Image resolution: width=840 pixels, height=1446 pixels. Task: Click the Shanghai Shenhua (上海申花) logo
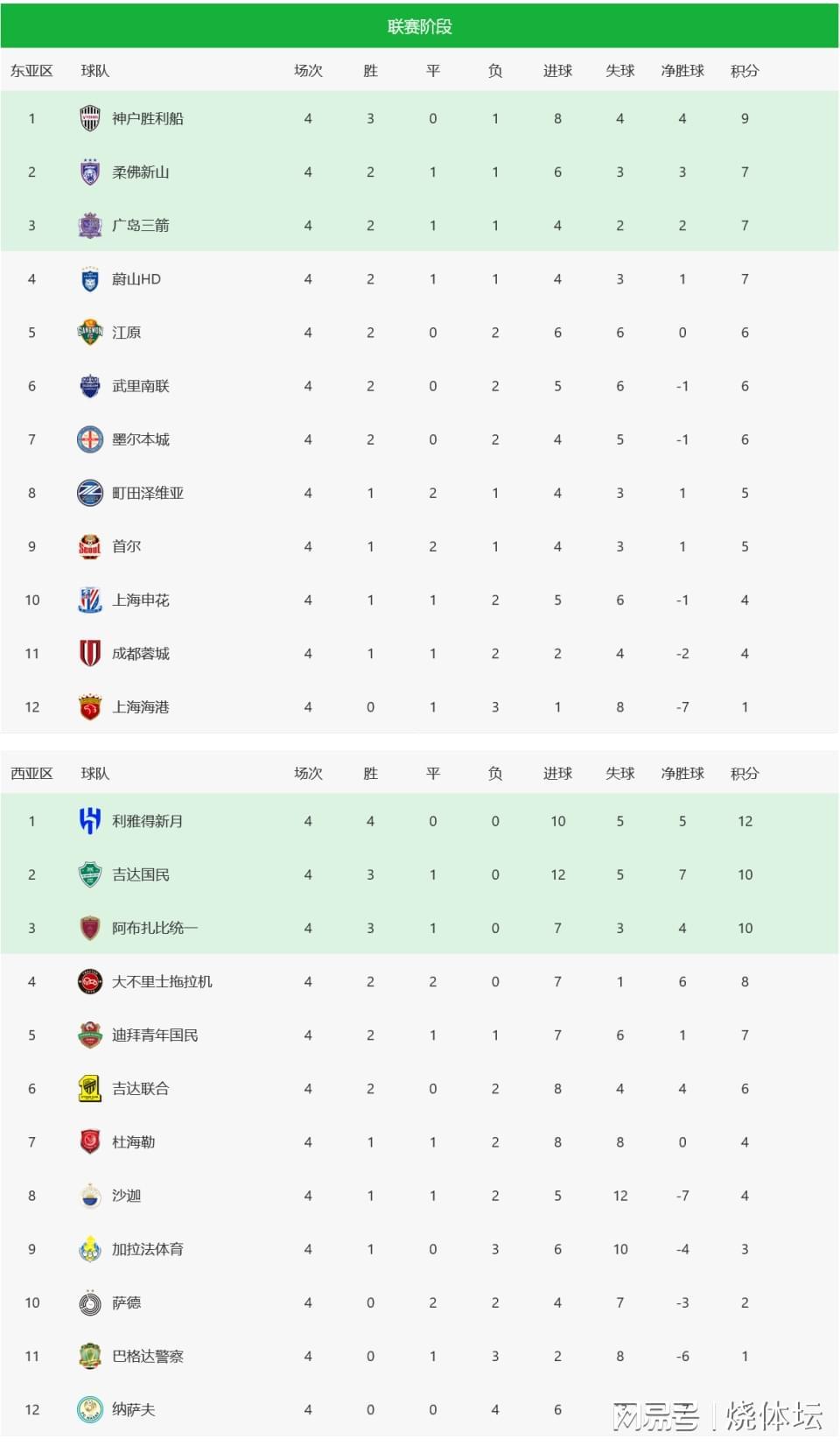click(90, 600)
